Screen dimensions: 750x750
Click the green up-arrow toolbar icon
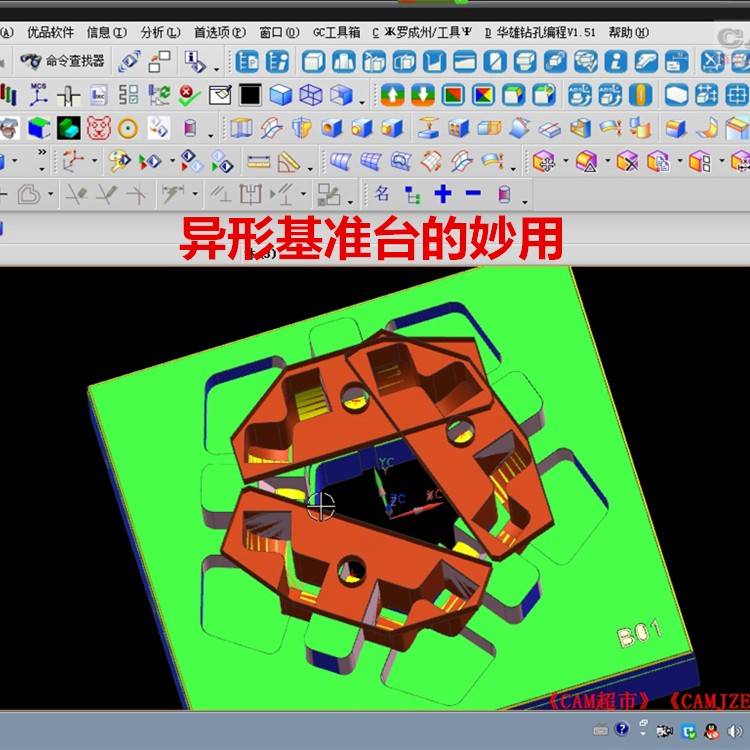[x=392, y=96]
